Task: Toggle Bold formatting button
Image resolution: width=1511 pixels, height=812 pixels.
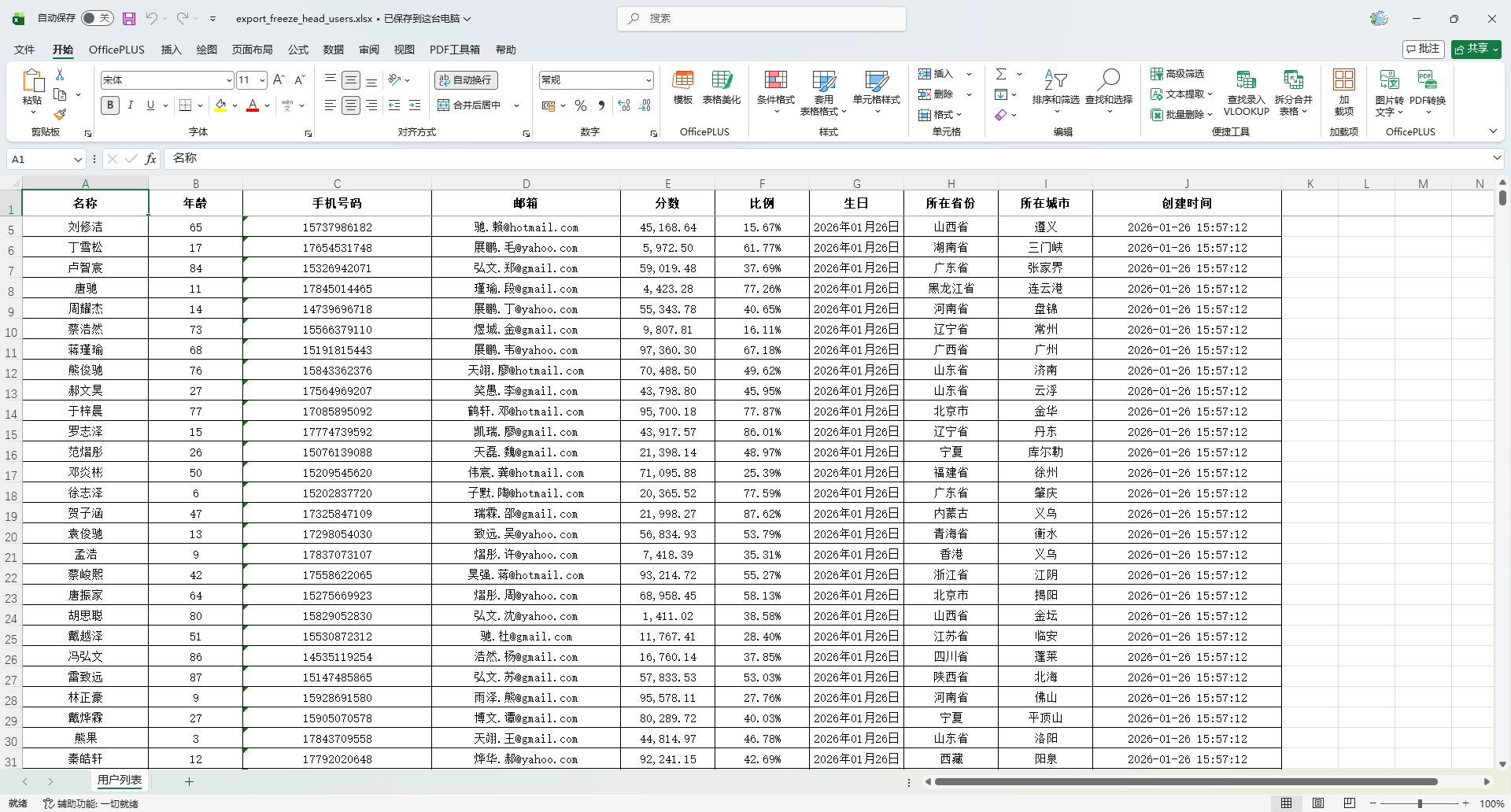Action: coord(110,105)
